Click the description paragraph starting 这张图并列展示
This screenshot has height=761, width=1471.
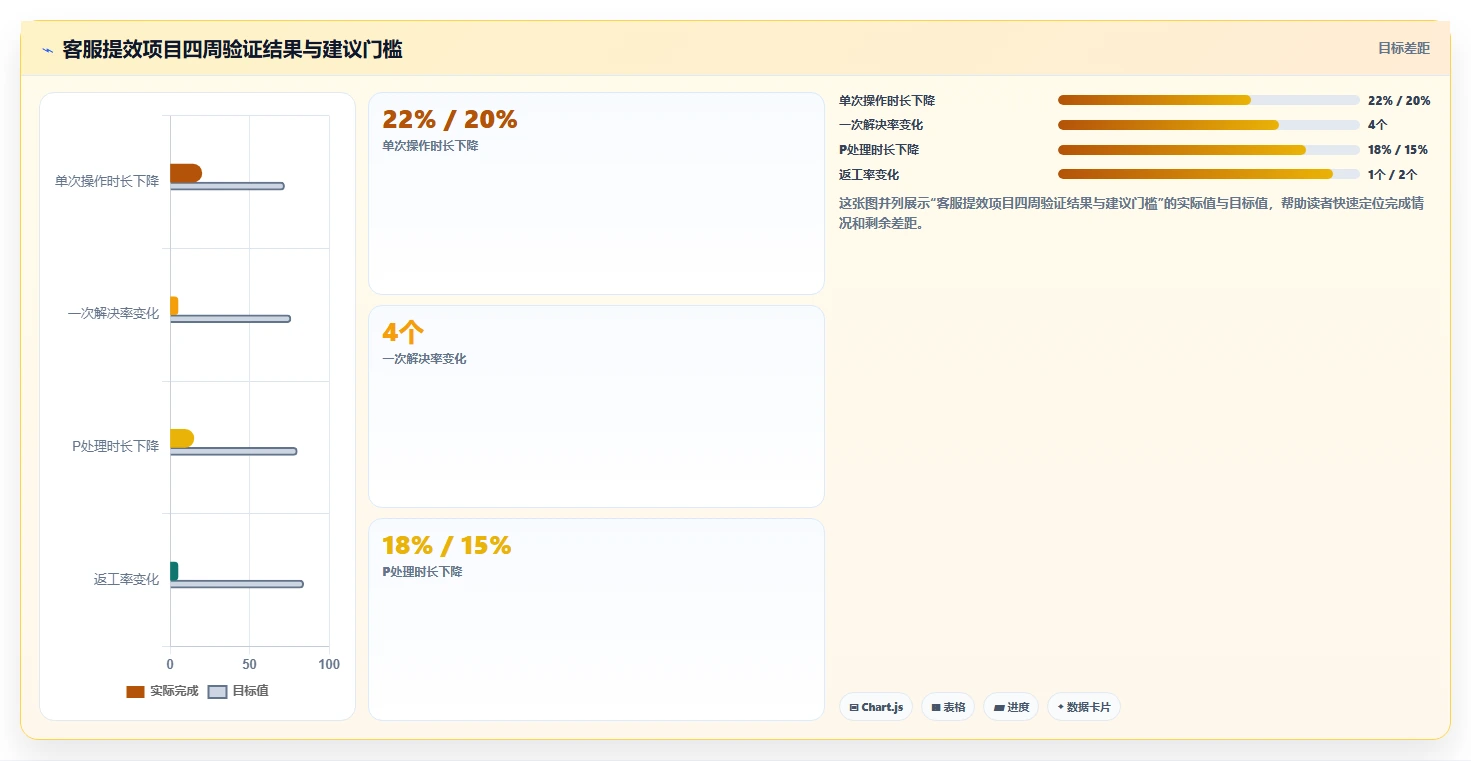[x=1132, y=213]
